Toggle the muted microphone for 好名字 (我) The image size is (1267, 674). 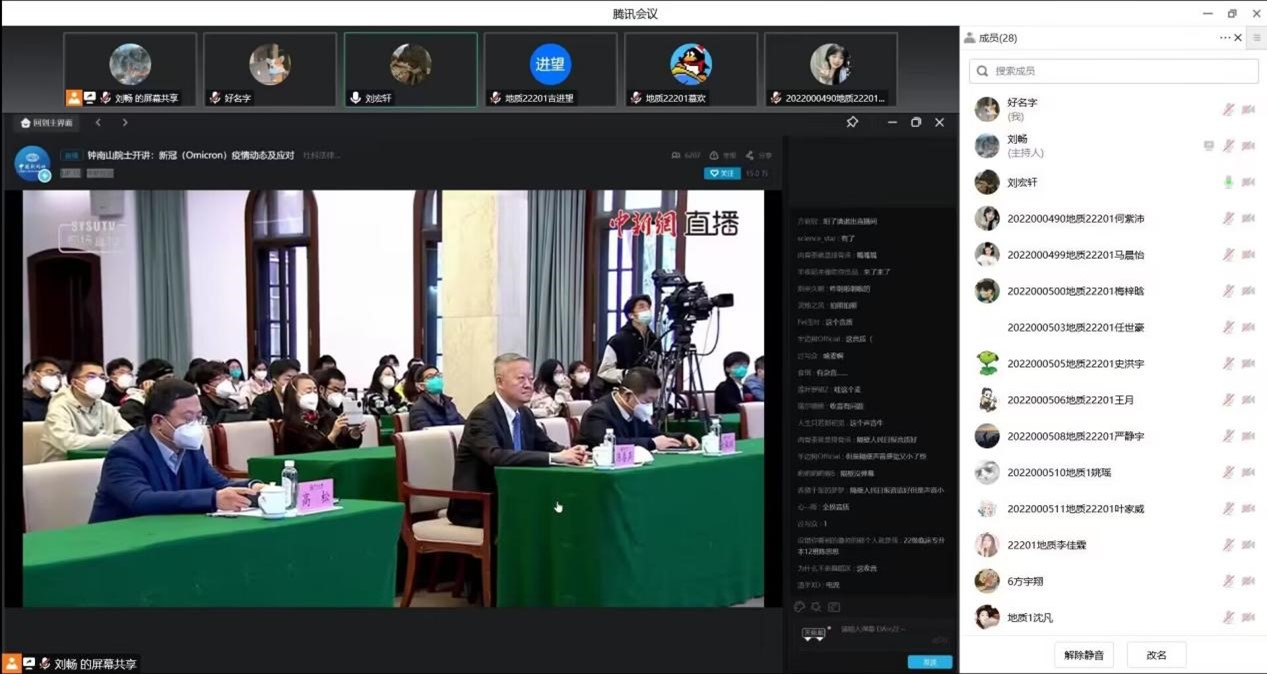(x=1228, y=110)
